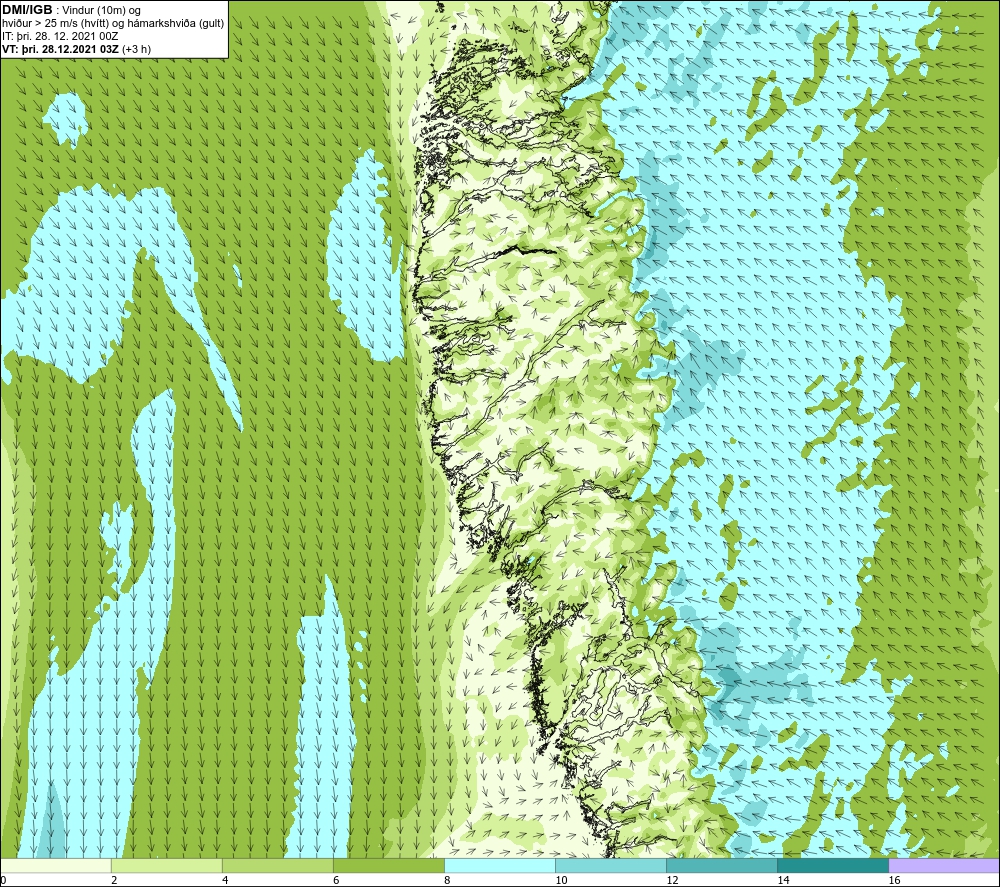1000x887 pixels.
Task: Click the teal 12–14 m/s legend segment
Action: 722,865
